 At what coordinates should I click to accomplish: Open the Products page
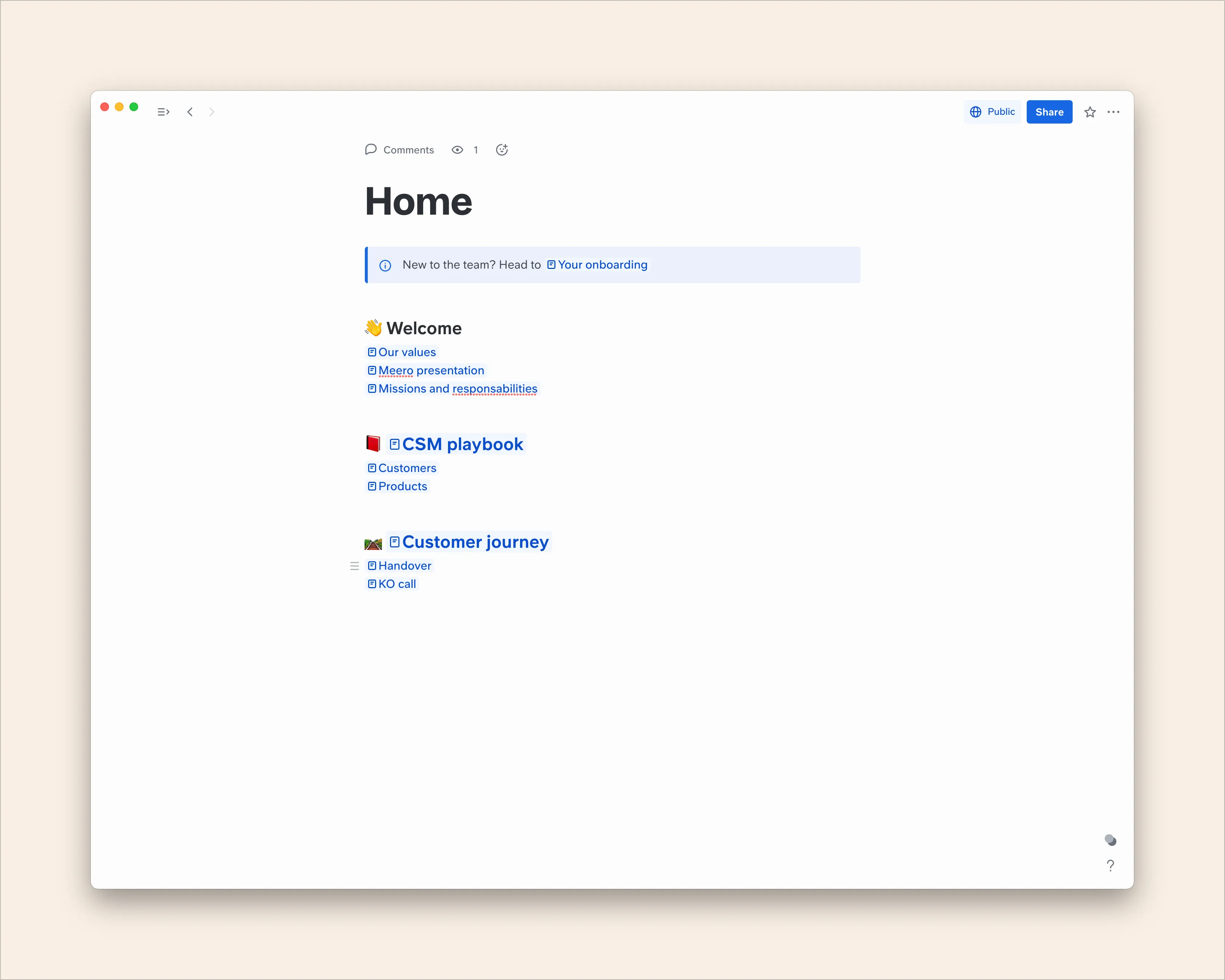pyautogui.click(x=397, y=486)
